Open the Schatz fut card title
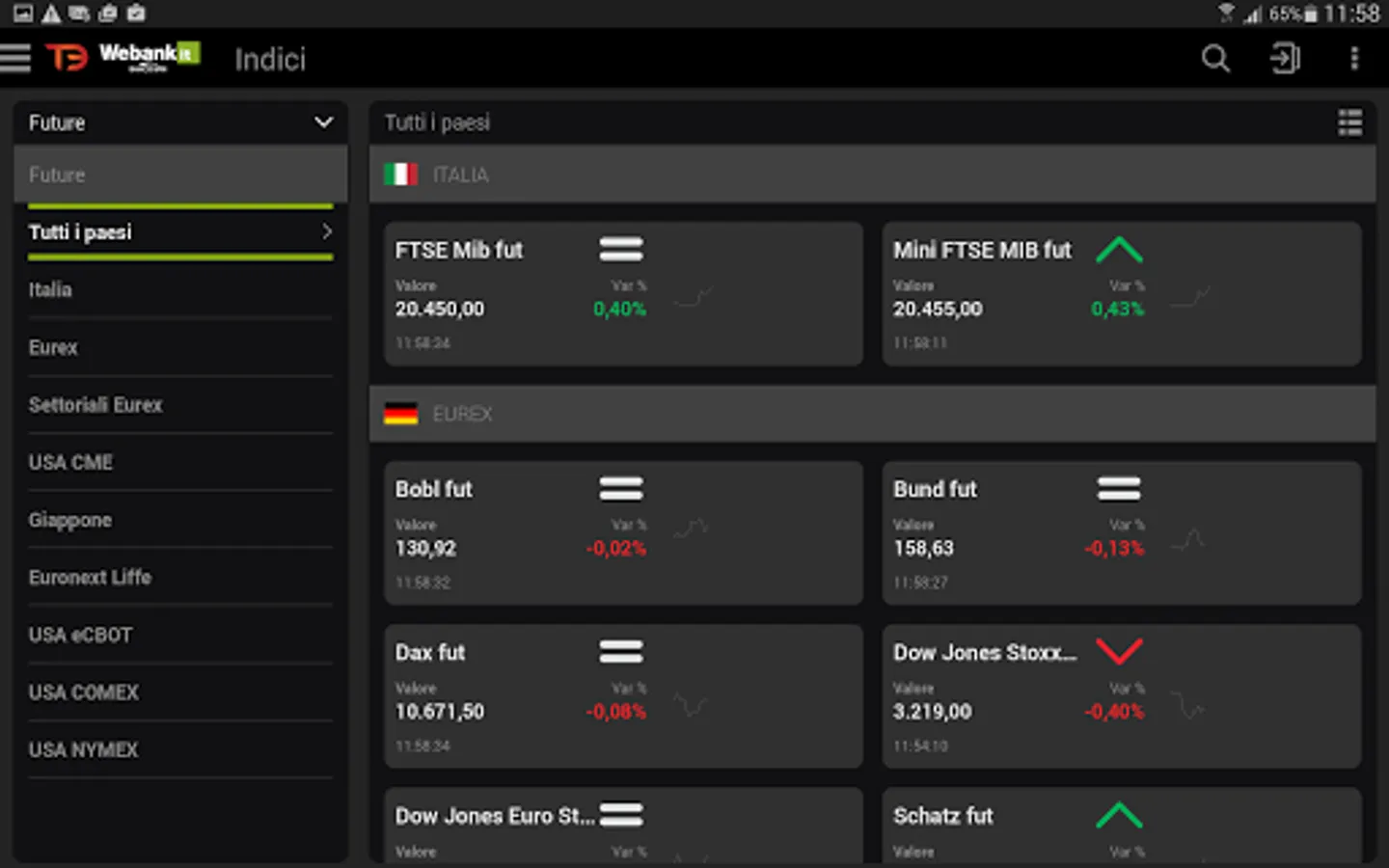 942,816
